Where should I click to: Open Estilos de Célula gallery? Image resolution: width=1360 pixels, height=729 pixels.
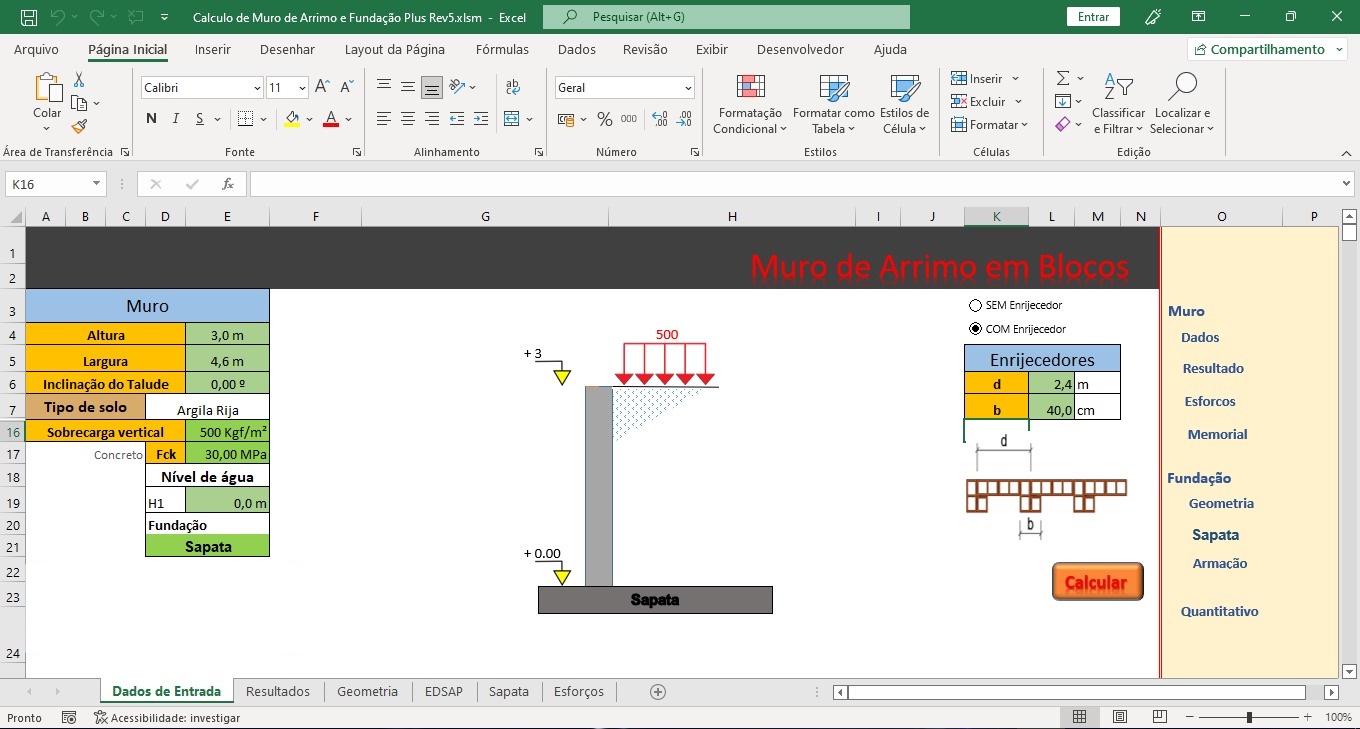tap(905, 105)
